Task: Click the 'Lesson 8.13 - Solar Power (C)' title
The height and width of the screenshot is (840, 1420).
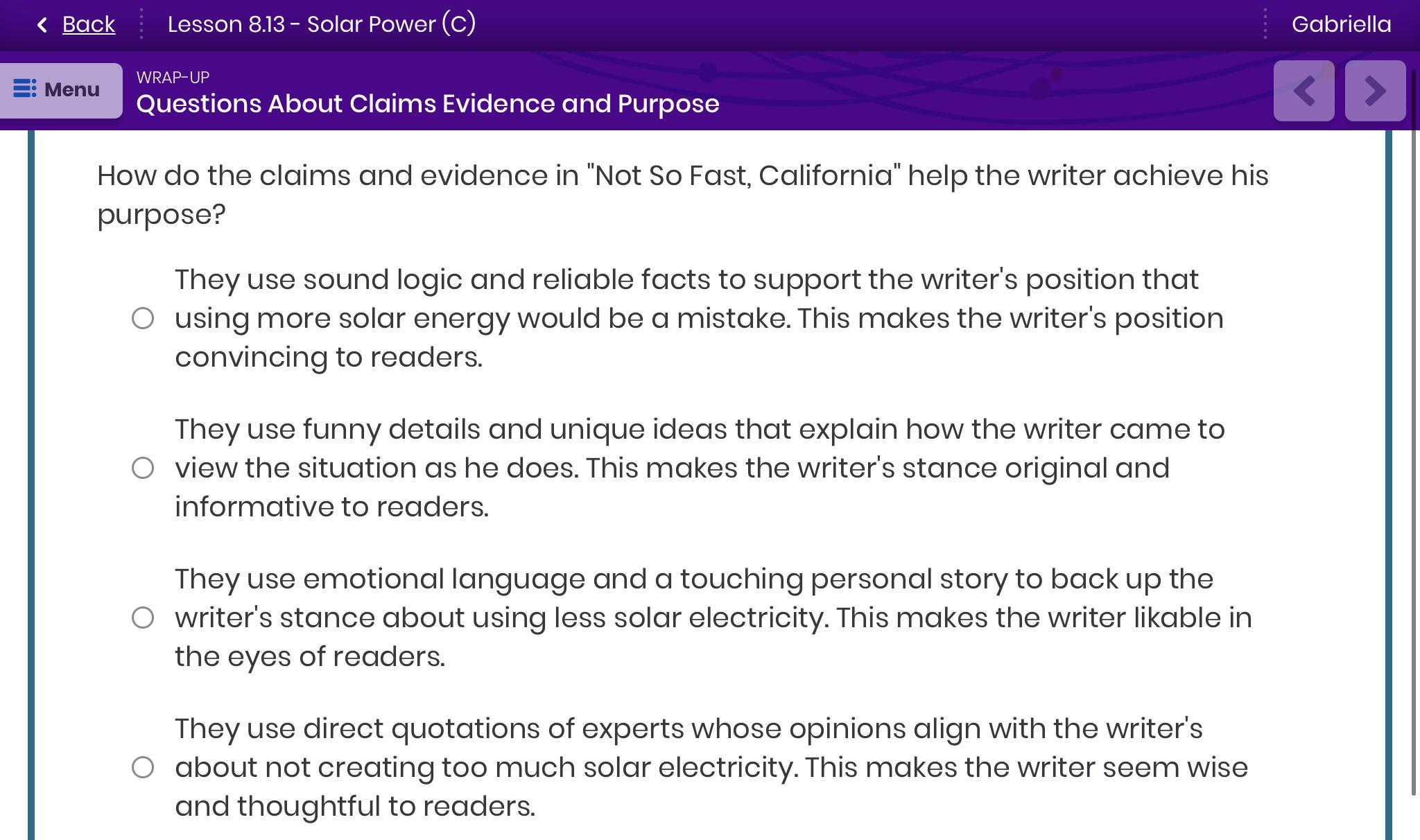Action: [322, 24]
